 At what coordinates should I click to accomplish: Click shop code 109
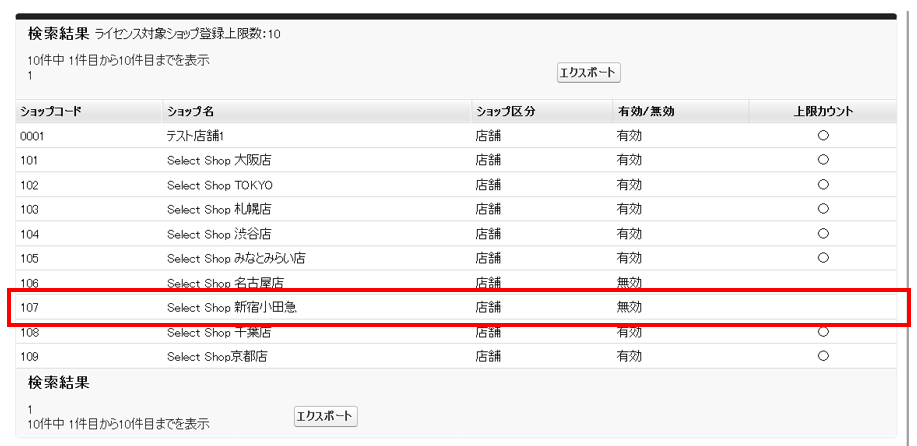point(29,356)
